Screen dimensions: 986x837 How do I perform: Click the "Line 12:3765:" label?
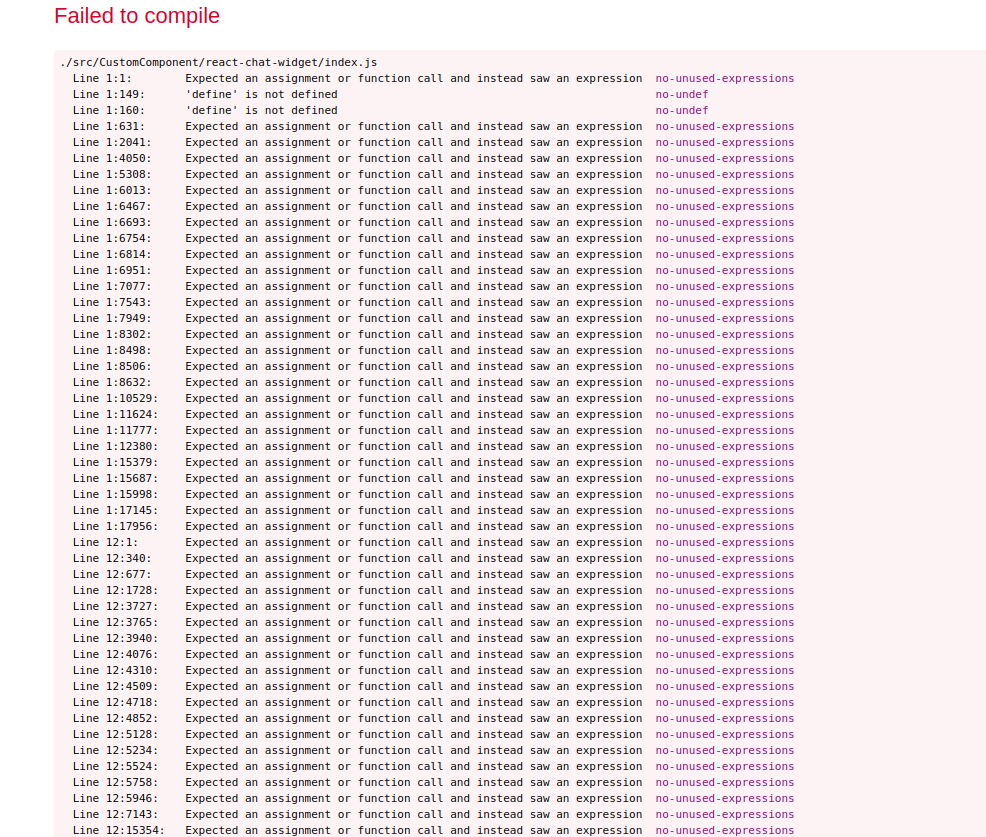(x=116, y=623)
